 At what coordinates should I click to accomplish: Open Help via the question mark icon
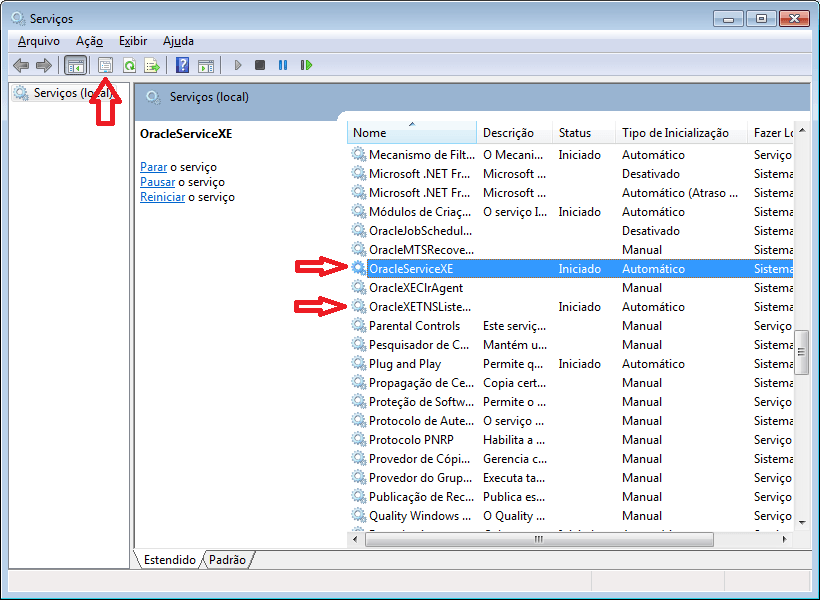183,64
